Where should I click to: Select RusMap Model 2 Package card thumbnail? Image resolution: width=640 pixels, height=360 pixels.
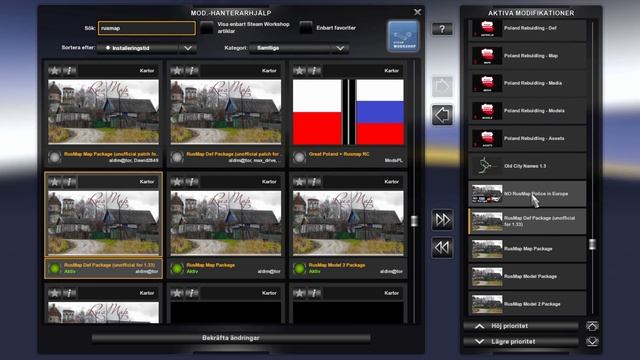tap(348, 223)
